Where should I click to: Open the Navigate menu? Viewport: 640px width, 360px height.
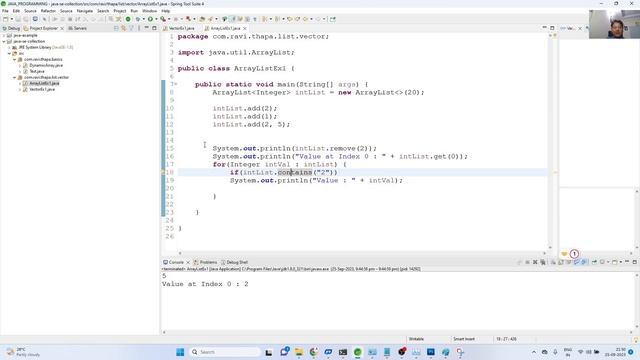tap(84, 11)
